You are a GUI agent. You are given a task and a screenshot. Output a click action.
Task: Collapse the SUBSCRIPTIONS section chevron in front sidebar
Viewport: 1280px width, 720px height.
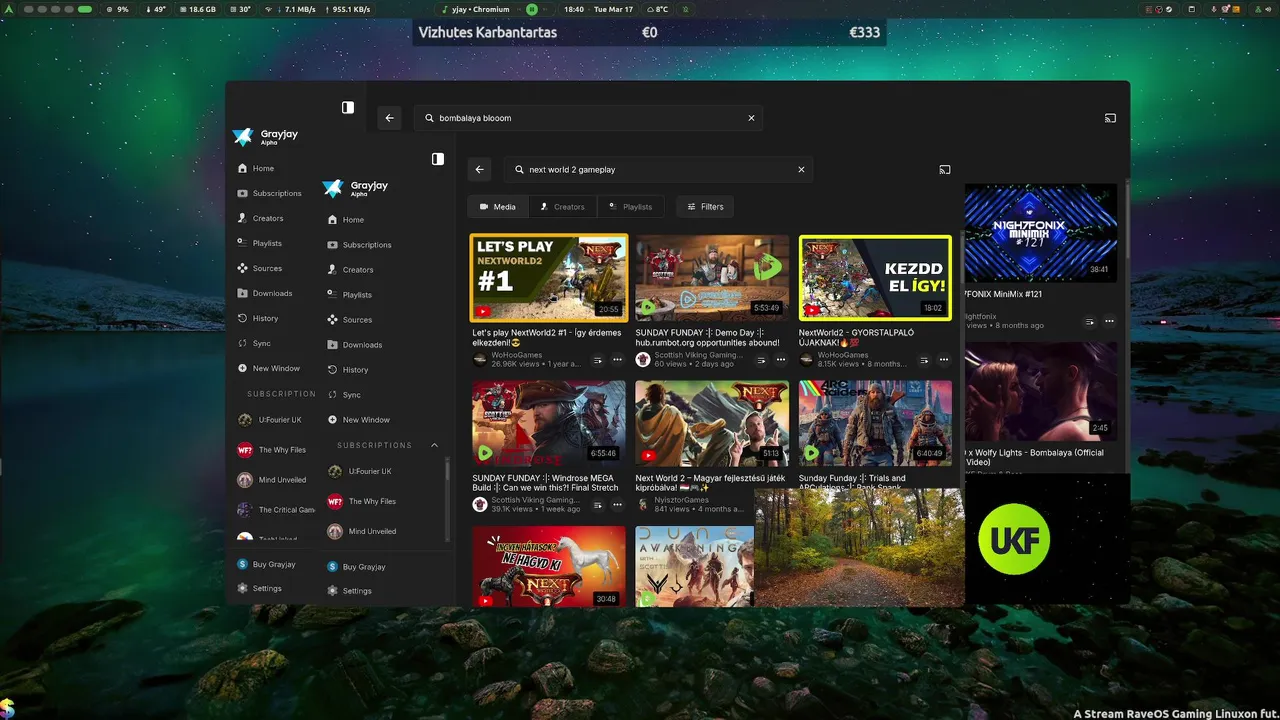pos(434,445)
